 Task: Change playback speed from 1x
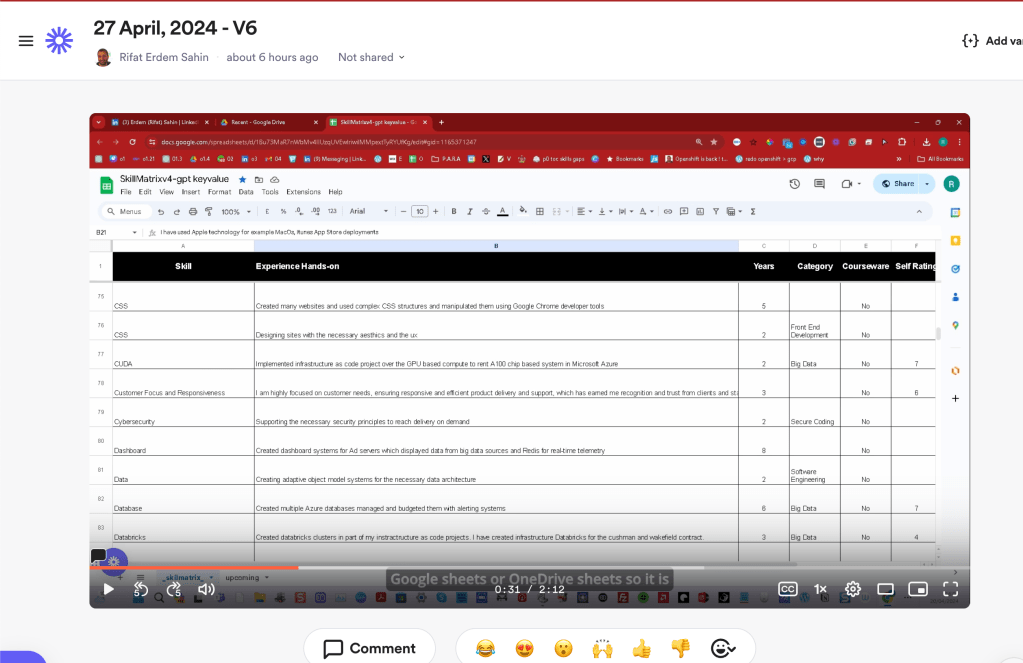(820, 589)
